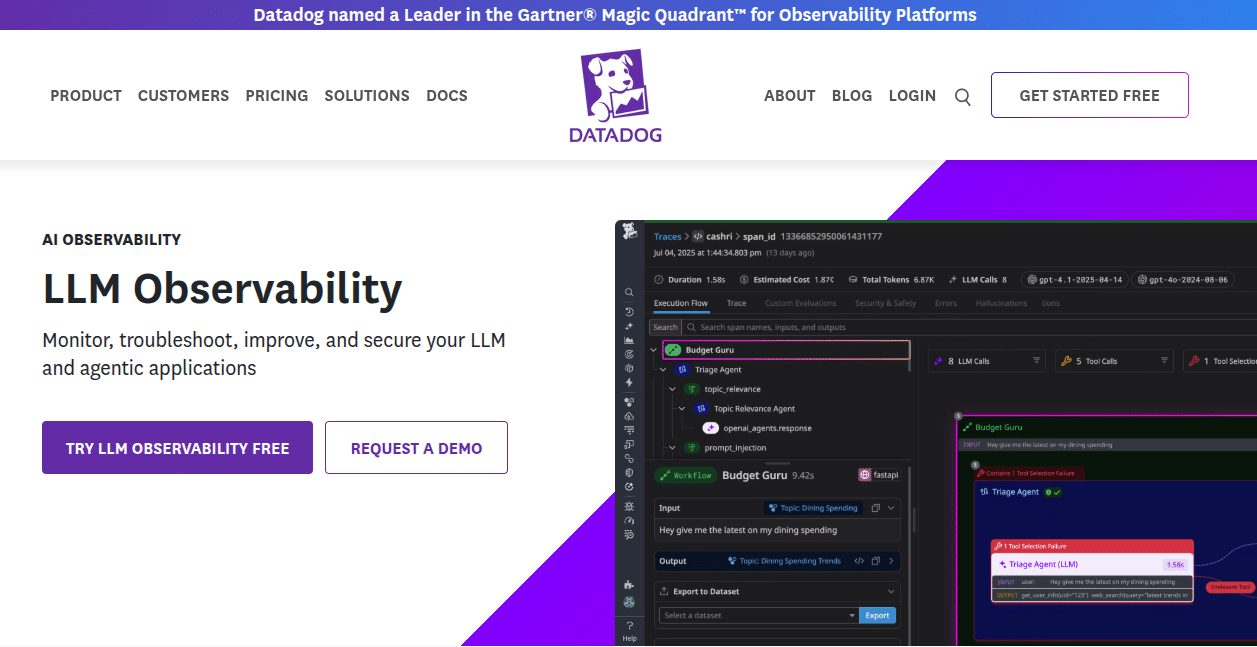Click the Datadog logo

click(x=615, y=95)
